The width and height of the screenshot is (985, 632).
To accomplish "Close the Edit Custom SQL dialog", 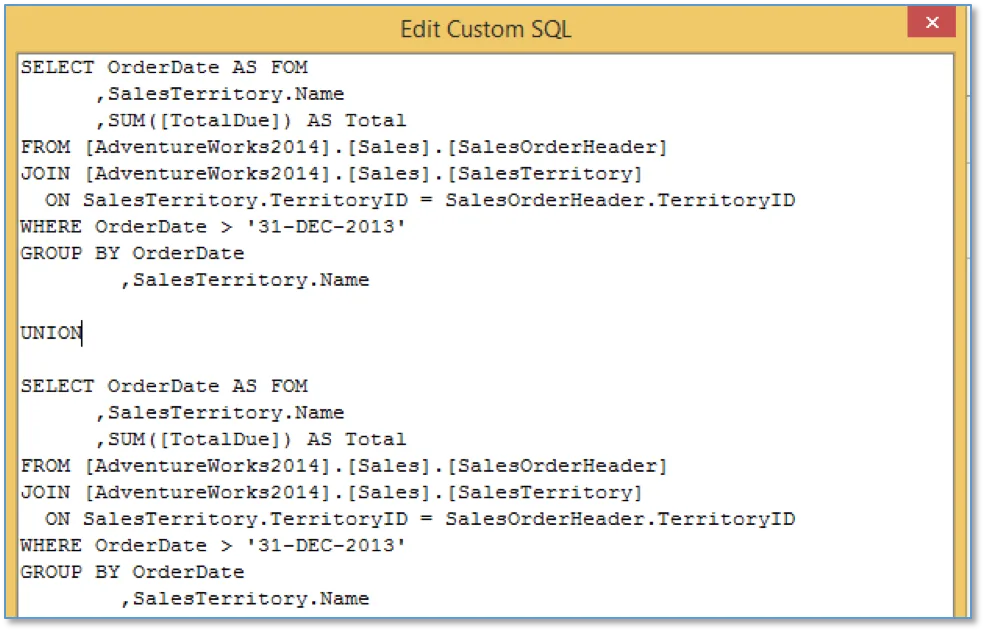I will pyautogui.click(x=931, y=23).
